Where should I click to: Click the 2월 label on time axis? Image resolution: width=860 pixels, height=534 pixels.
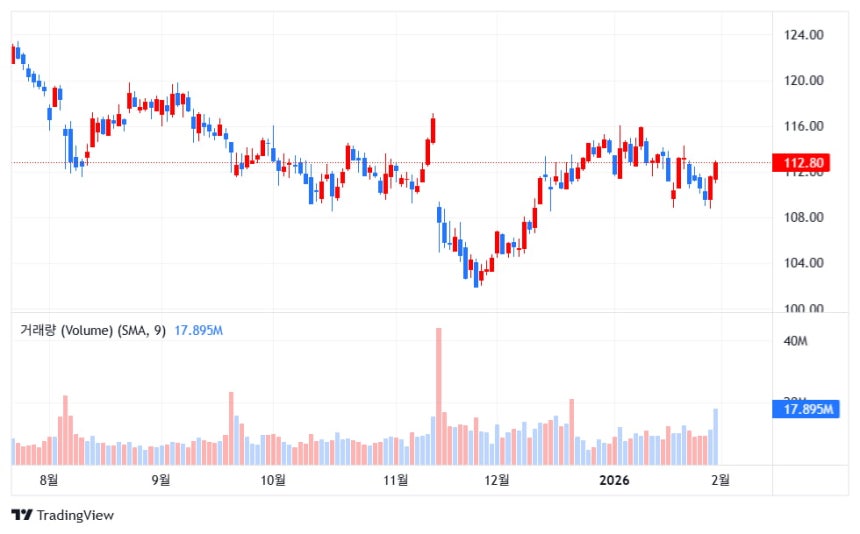pyautogui.click(x=720, y=480)
